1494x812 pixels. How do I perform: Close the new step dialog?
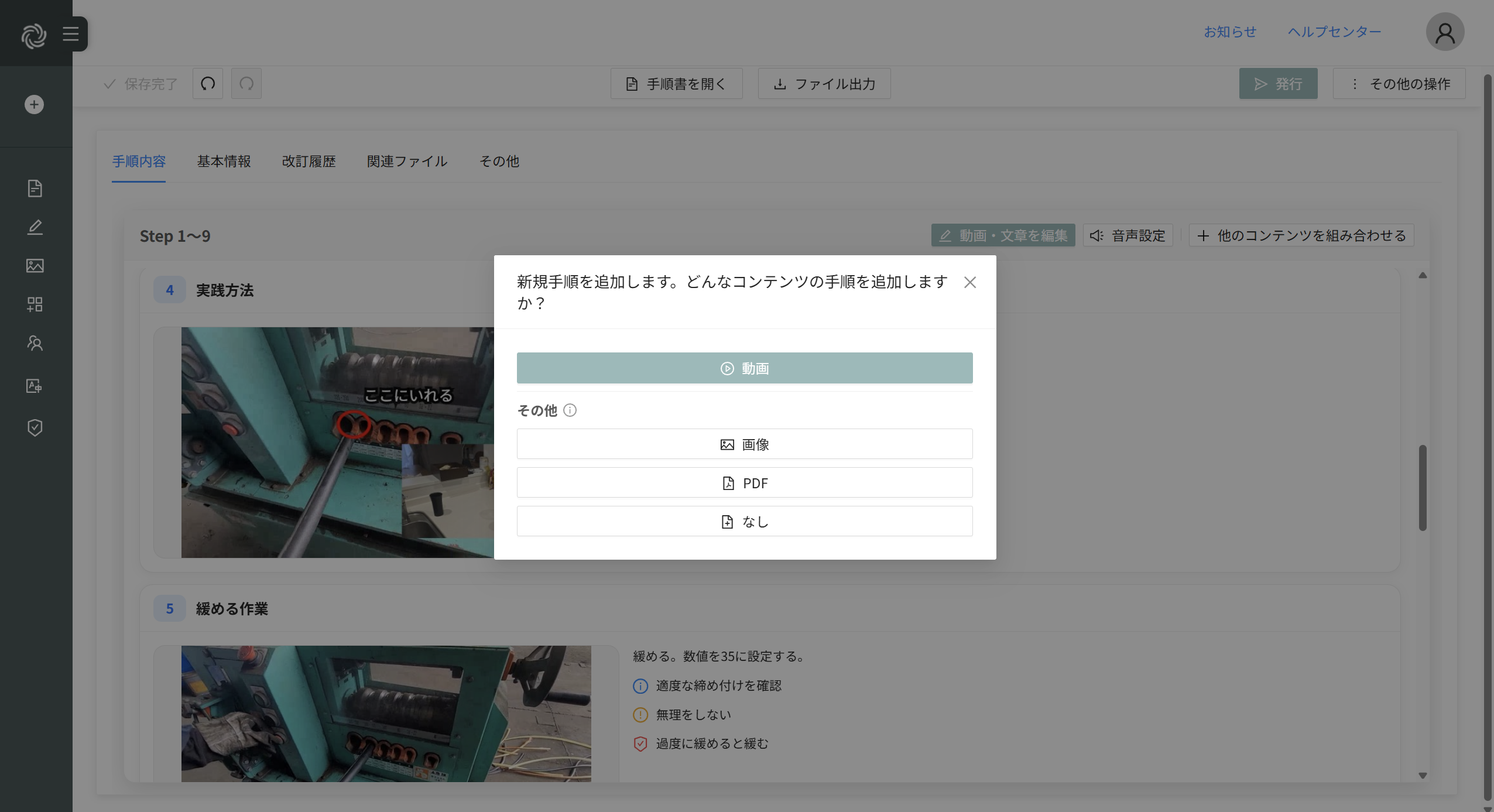[x=969, y=283]
